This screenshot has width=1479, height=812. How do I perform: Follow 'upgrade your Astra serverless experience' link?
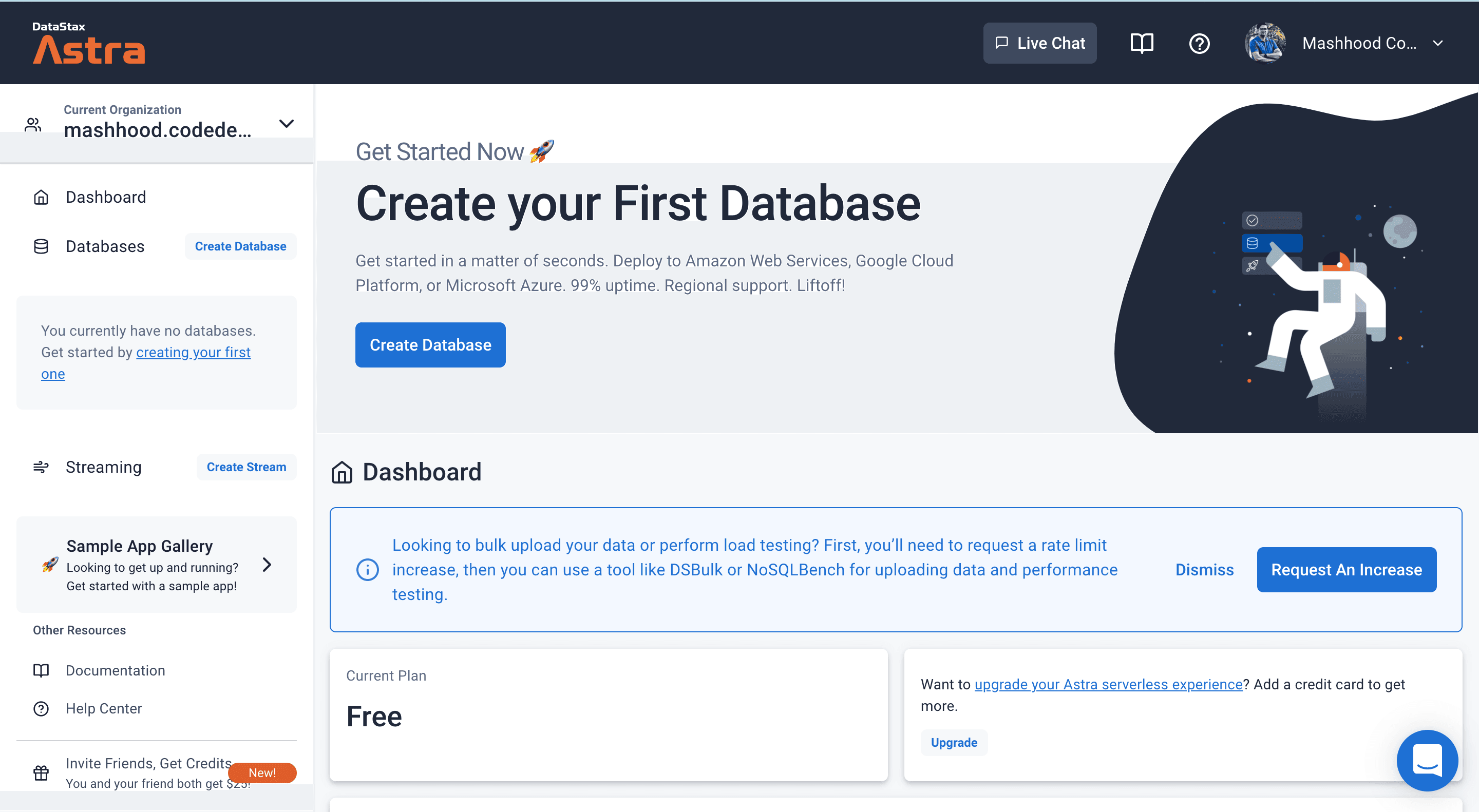[1108, 684]
